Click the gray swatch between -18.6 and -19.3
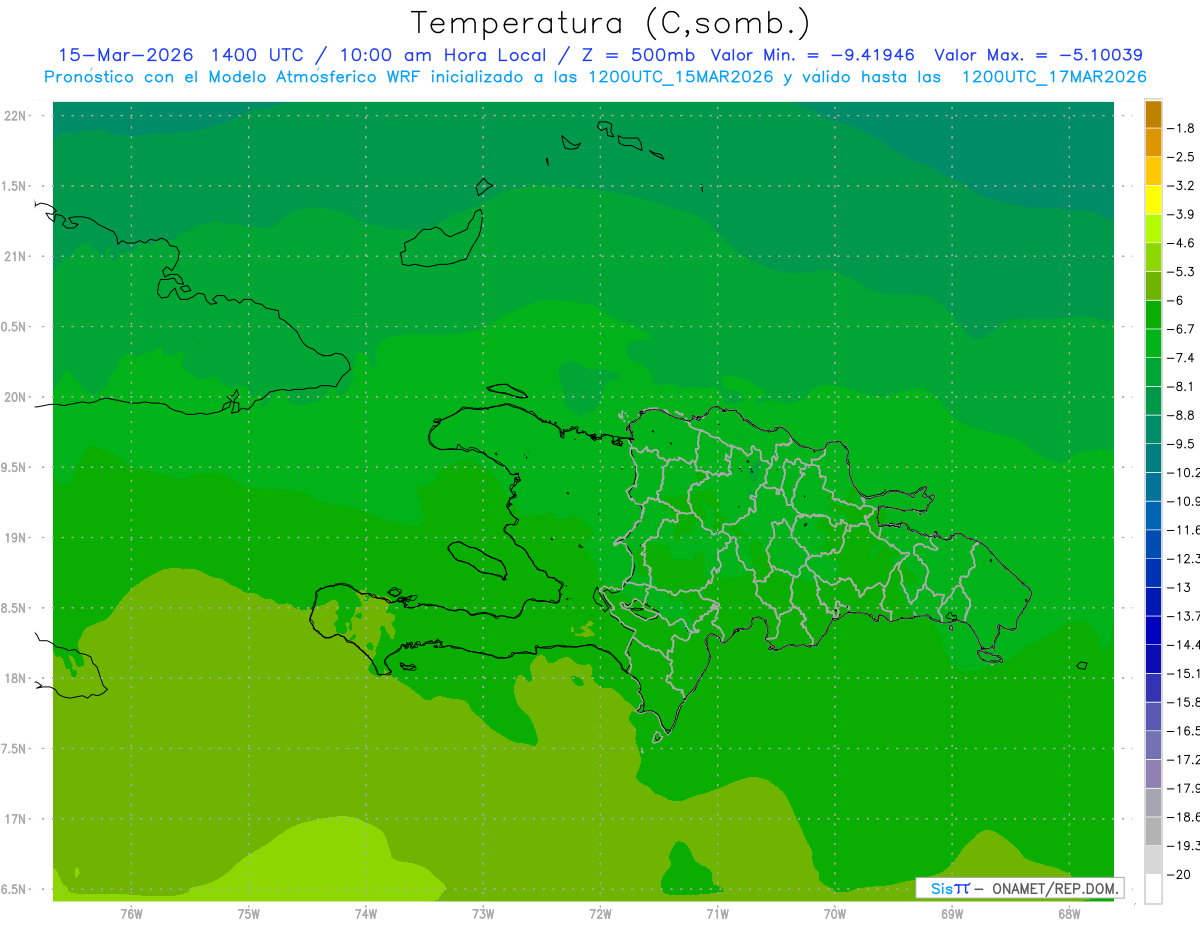 coord(1153,831)
